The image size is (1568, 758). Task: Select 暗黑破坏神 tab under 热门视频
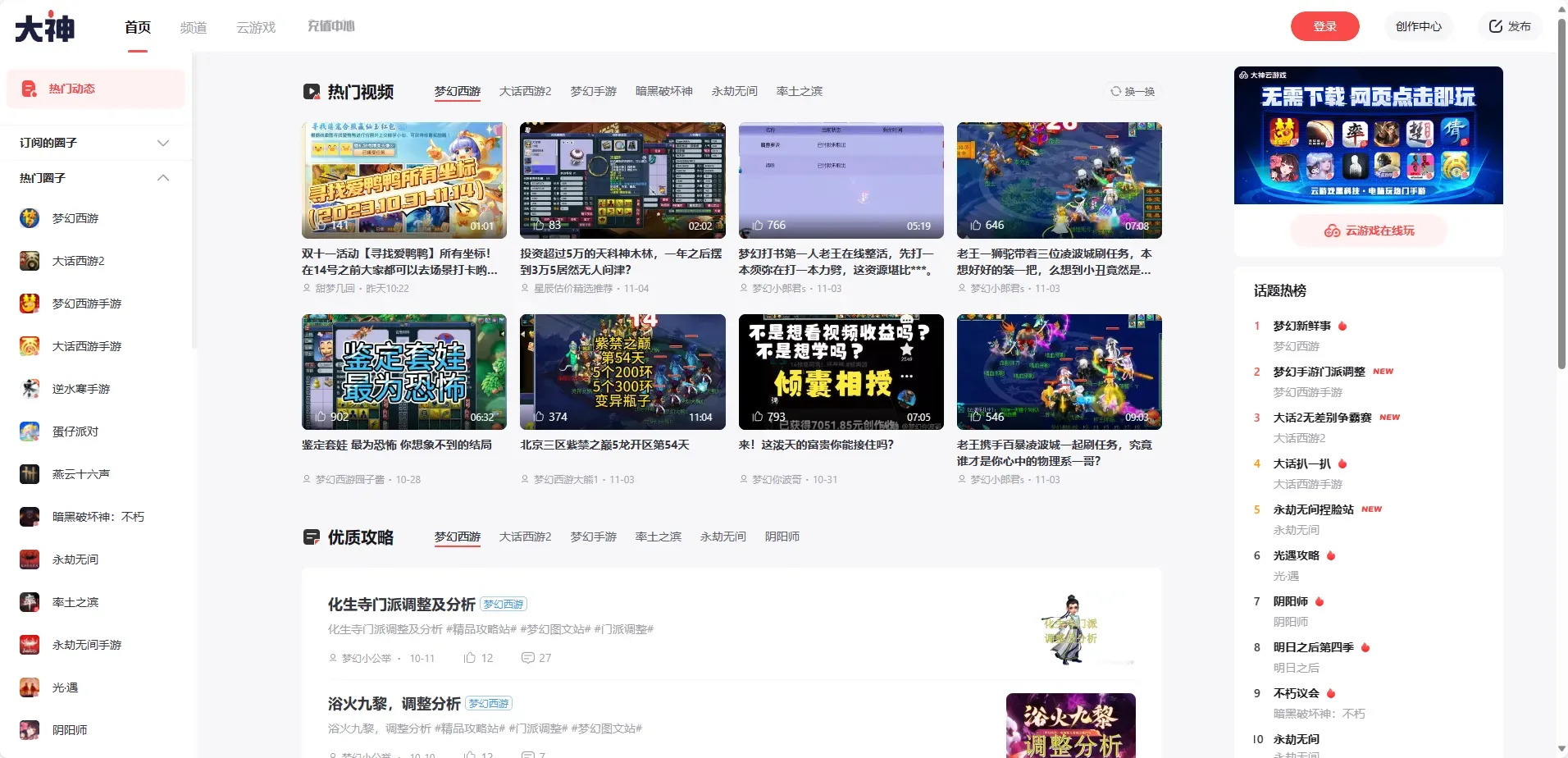click(664, 91)
